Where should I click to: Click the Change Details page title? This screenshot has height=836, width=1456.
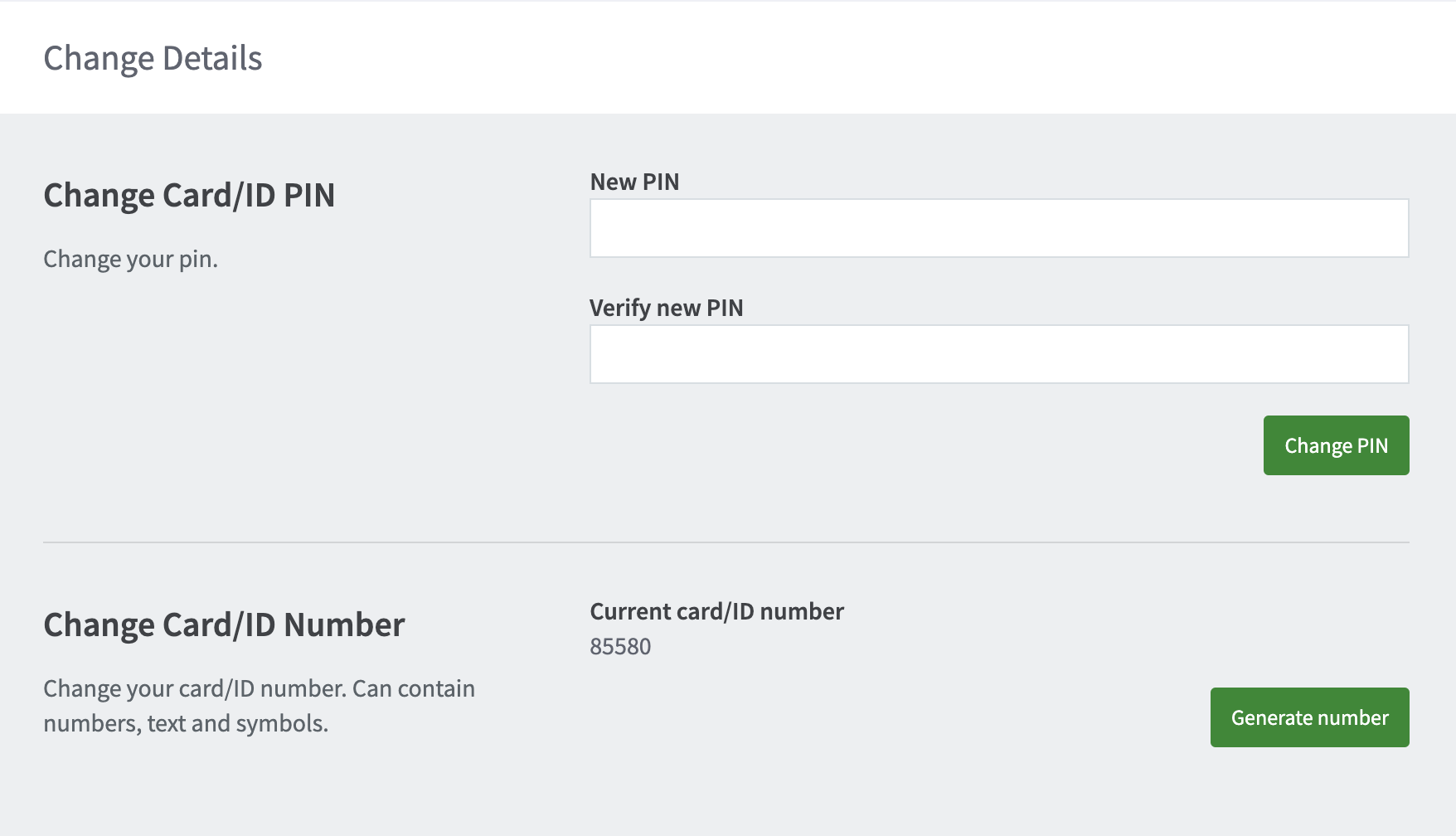[x=153, y=59]
